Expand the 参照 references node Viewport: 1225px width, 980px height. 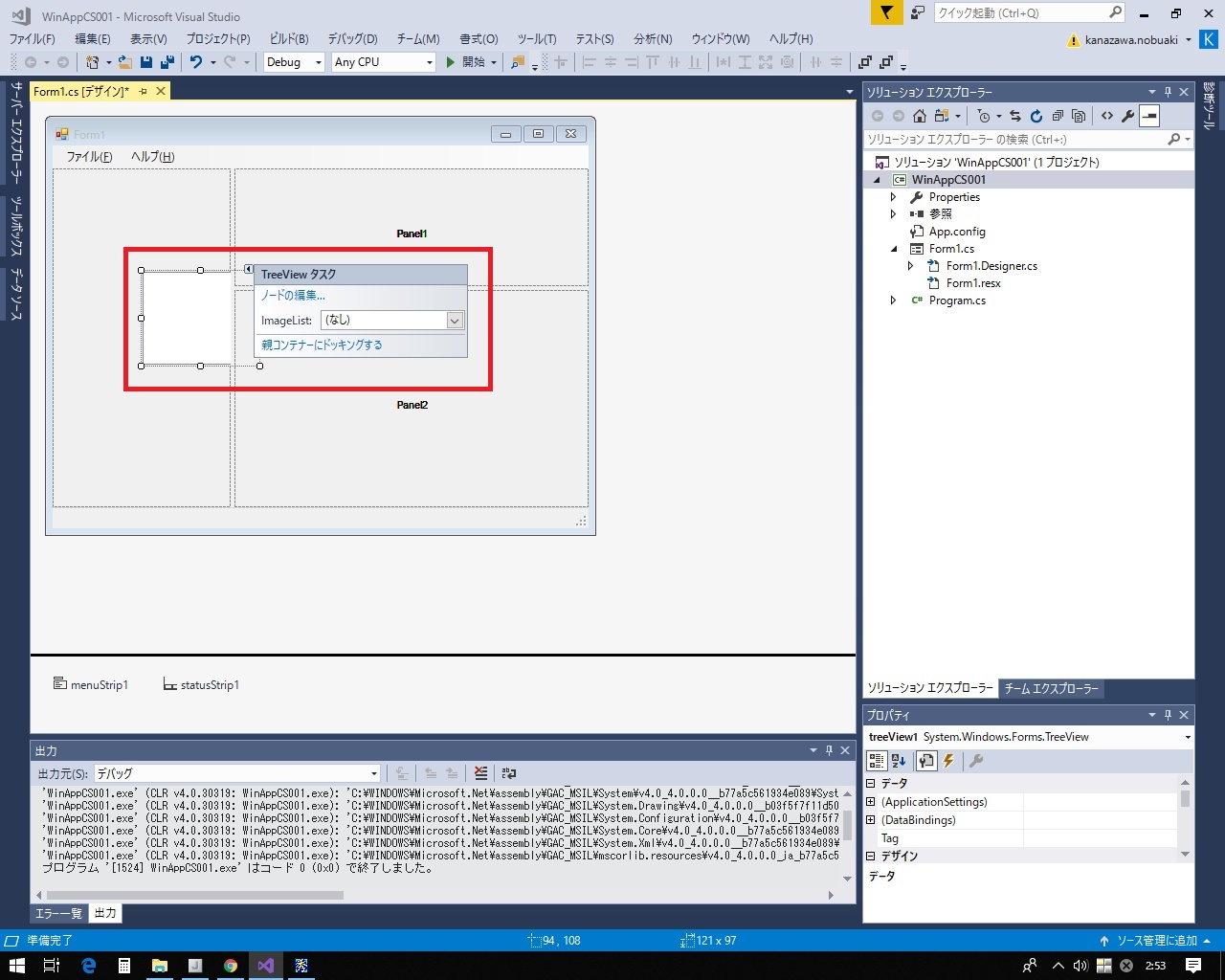point(894,214)
